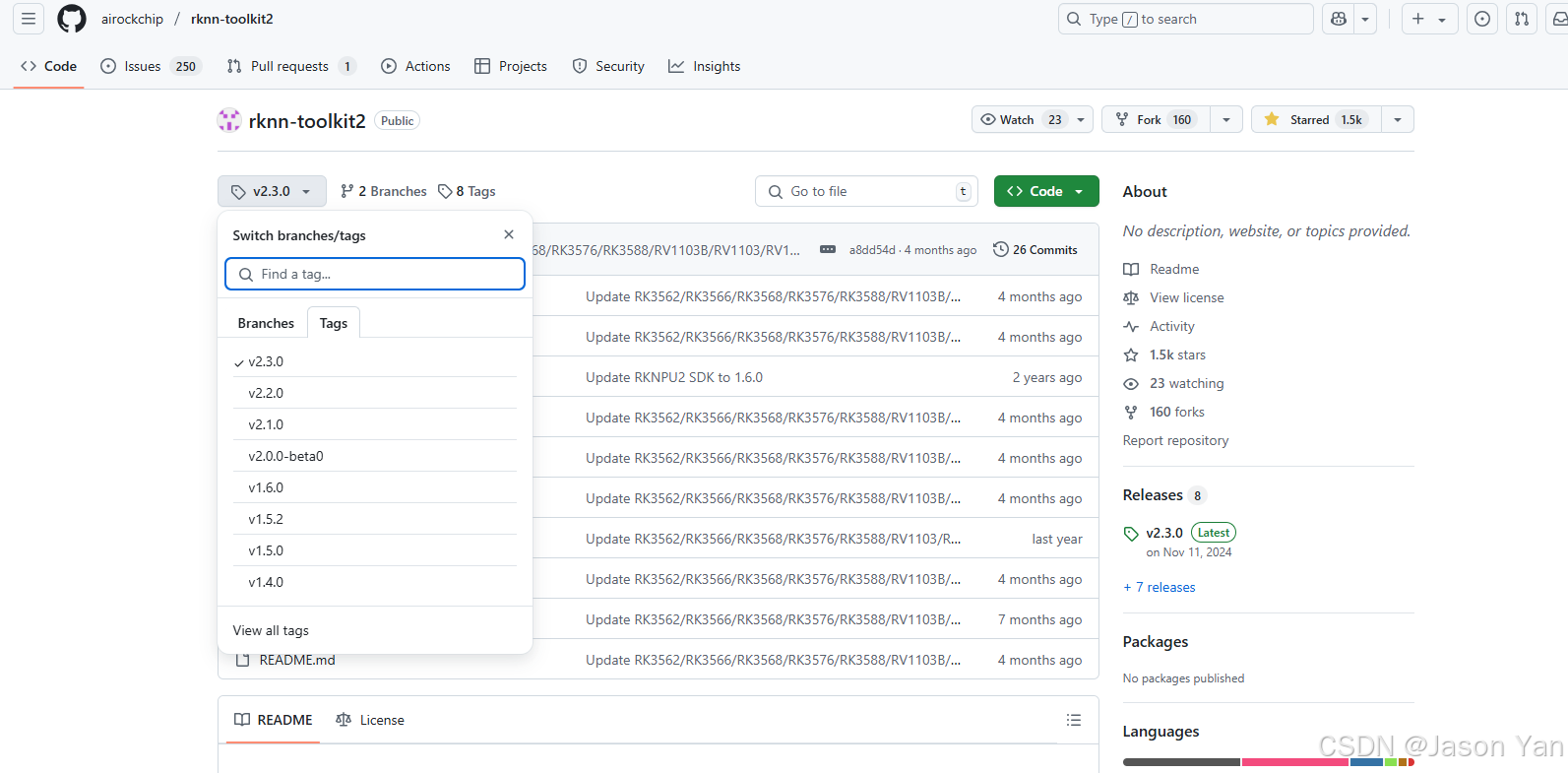Fork the repository
The image size is (1568, 773).
tap(1156, 119)
